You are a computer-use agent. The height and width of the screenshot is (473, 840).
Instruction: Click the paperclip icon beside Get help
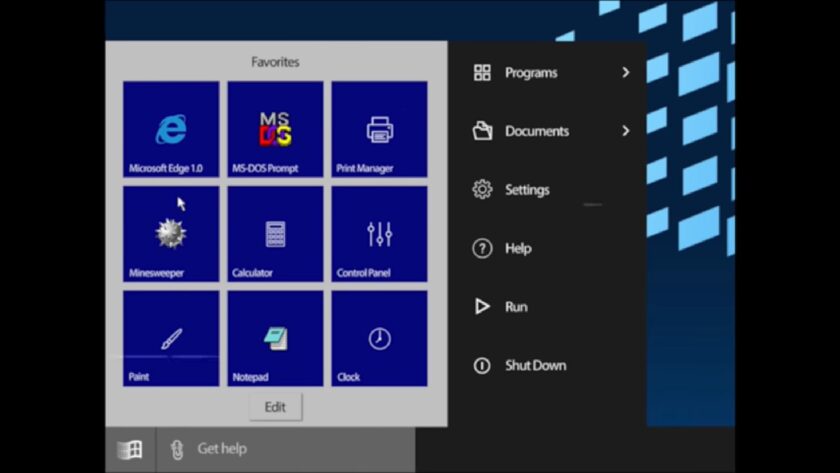(x=177, y=449)
